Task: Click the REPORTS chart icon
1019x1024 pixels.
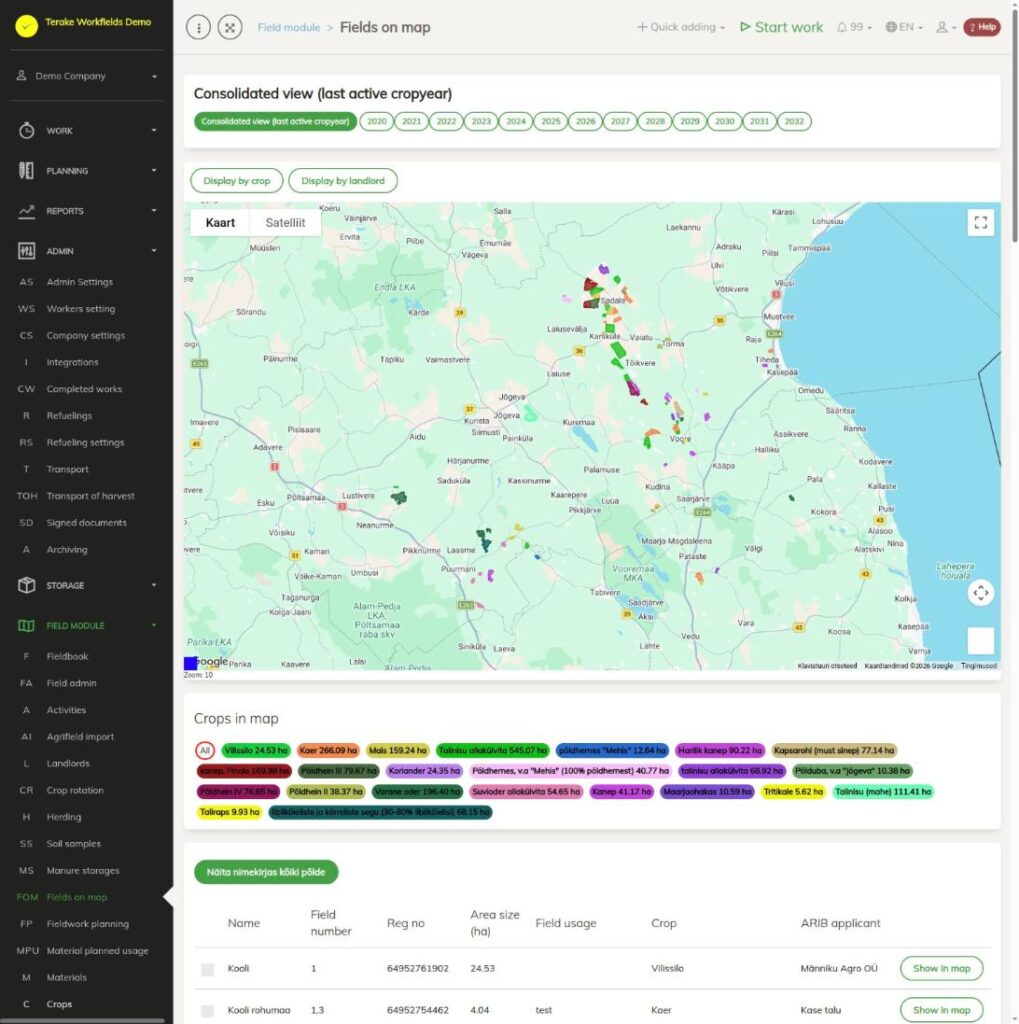Action: pos(26,211)
